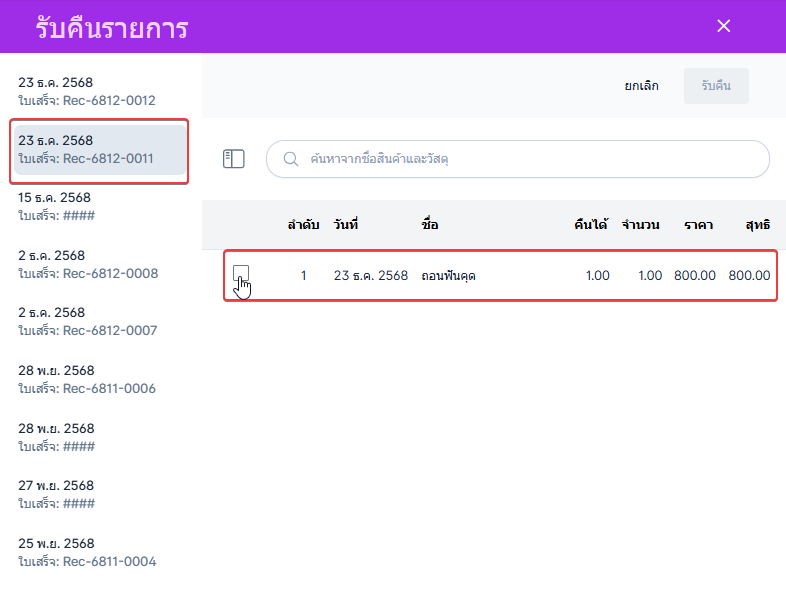Click the รับคืนรายการ dialog title

(112, 28)
